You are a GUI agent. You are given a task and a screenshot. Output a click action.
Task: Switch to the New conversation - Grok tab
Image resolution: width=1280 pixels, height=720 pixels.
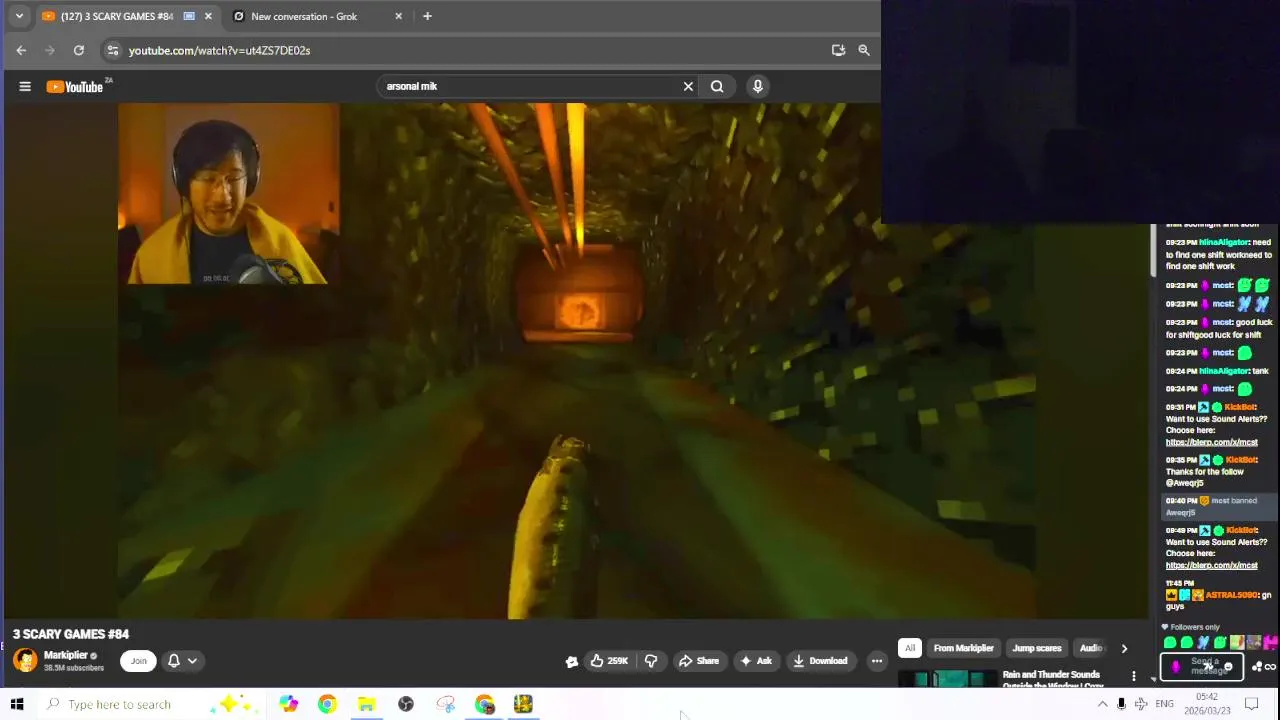tap(305, 16)
